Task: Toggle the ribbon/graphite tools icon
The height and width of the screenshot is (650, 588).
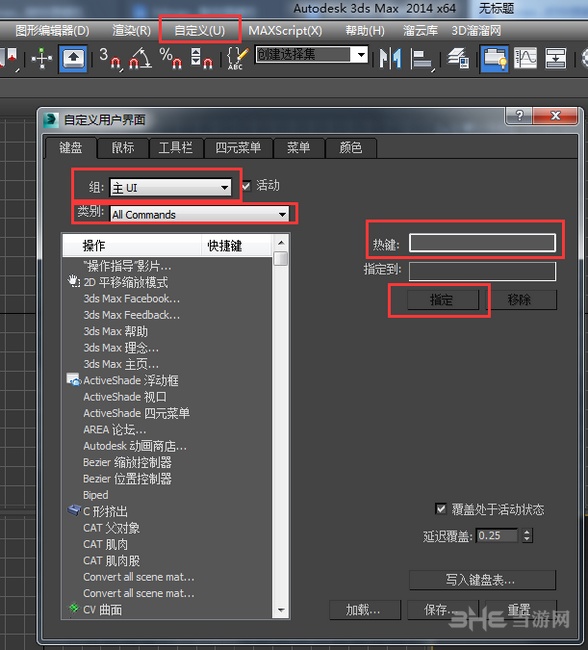Action: [x=494, y=58]
